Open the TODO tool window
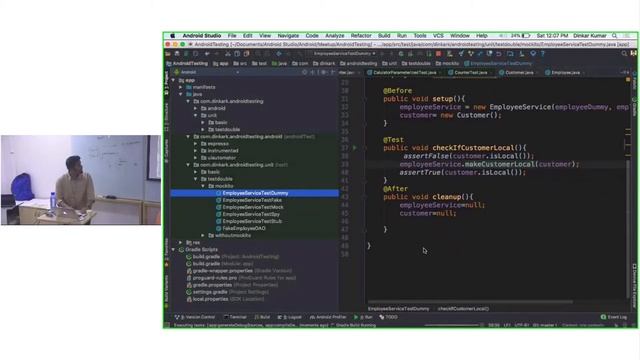The width and height of the screenshot is (640, 360). [388, 317]
